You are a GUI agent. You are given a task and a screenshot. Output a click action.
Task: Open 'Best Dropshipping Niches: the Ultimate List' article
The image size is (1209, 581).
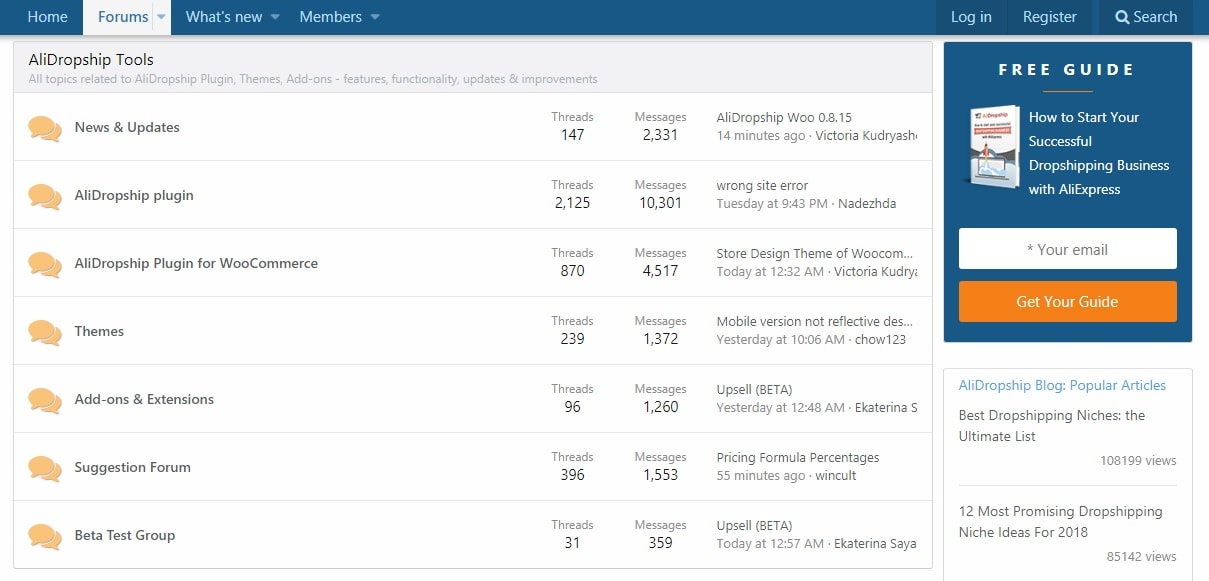[1052, 426]
